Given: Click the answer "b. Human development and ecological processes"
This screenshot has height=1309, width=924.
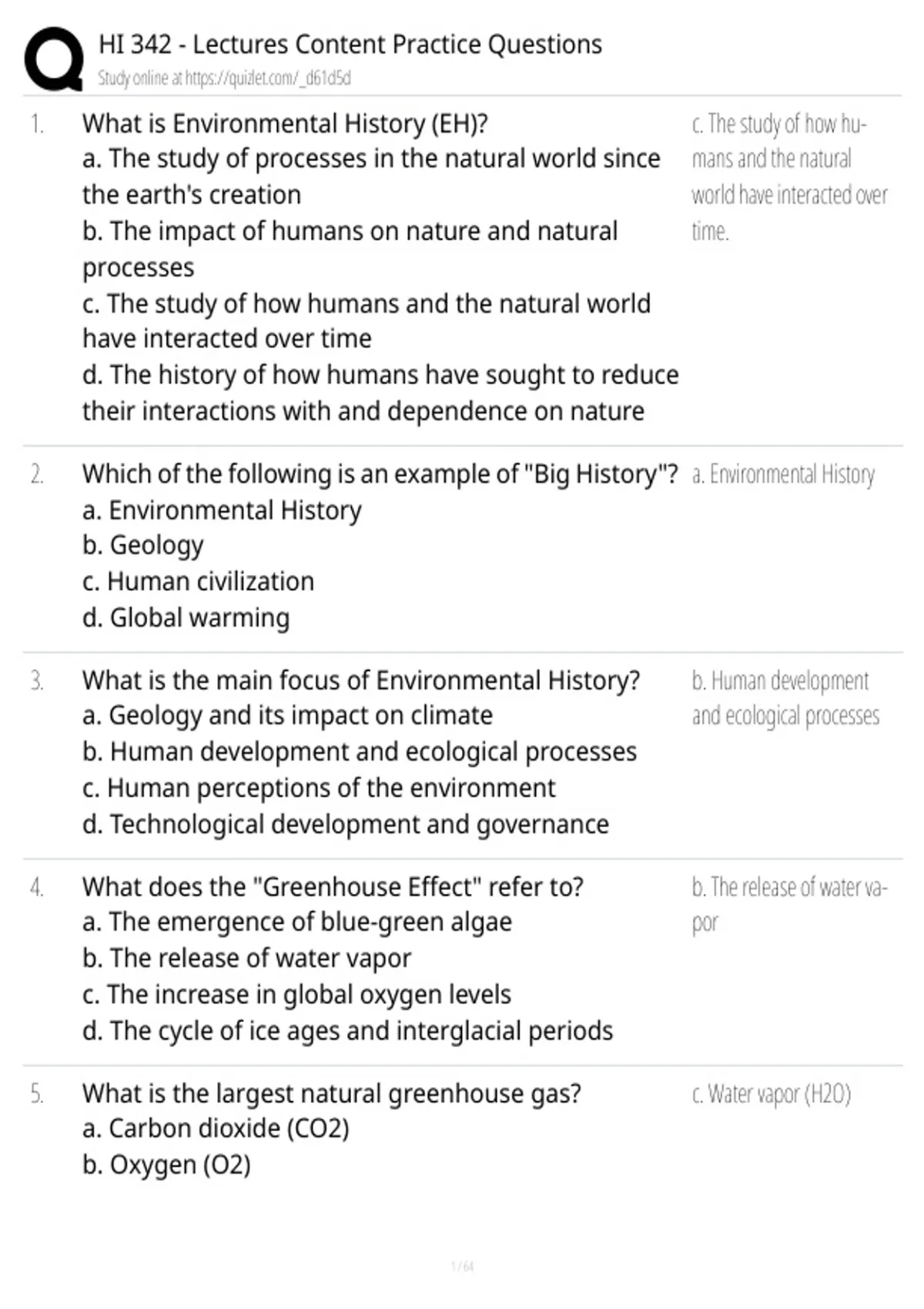Looking at the screenshot, I should pyautogui.click(x=785, y=698).
